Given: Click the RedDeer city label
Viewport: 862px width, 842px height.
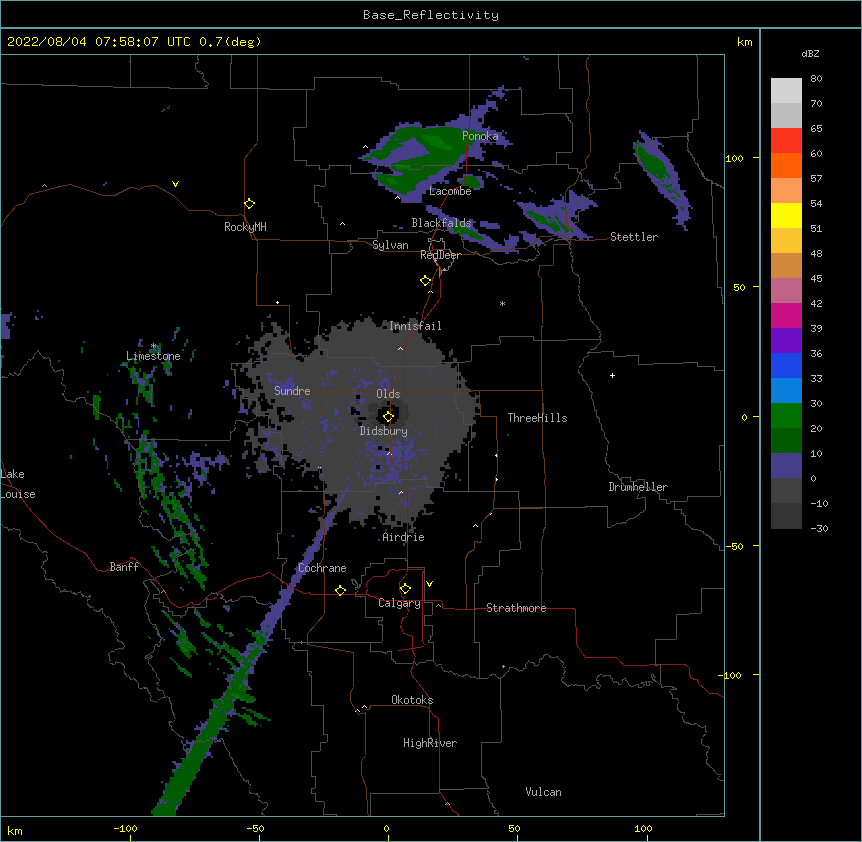Looking at the screenshot, I should coord(440,255).
